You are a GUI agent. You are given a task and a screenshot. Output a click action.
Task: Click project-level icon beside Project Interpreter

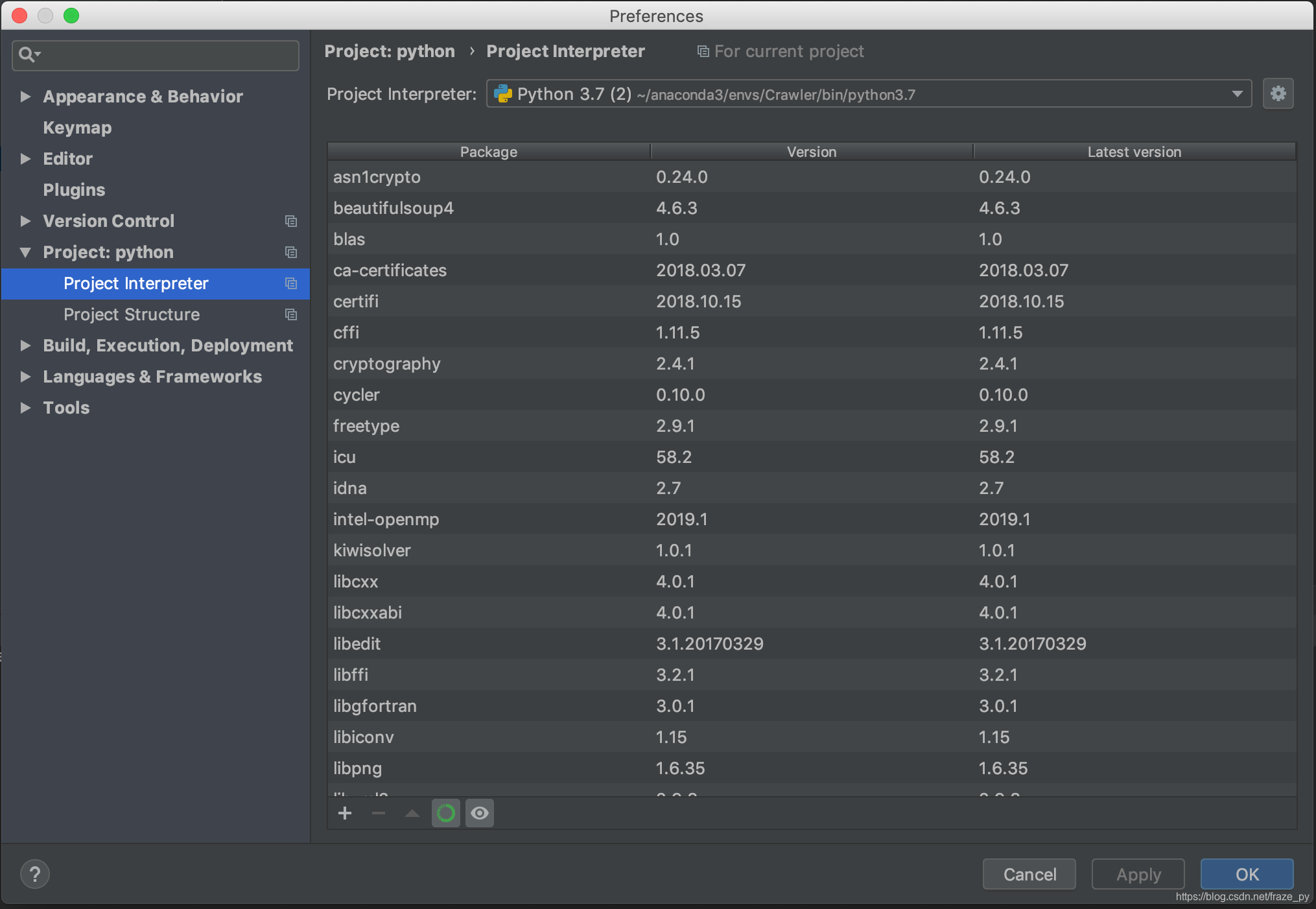[291, 283]
